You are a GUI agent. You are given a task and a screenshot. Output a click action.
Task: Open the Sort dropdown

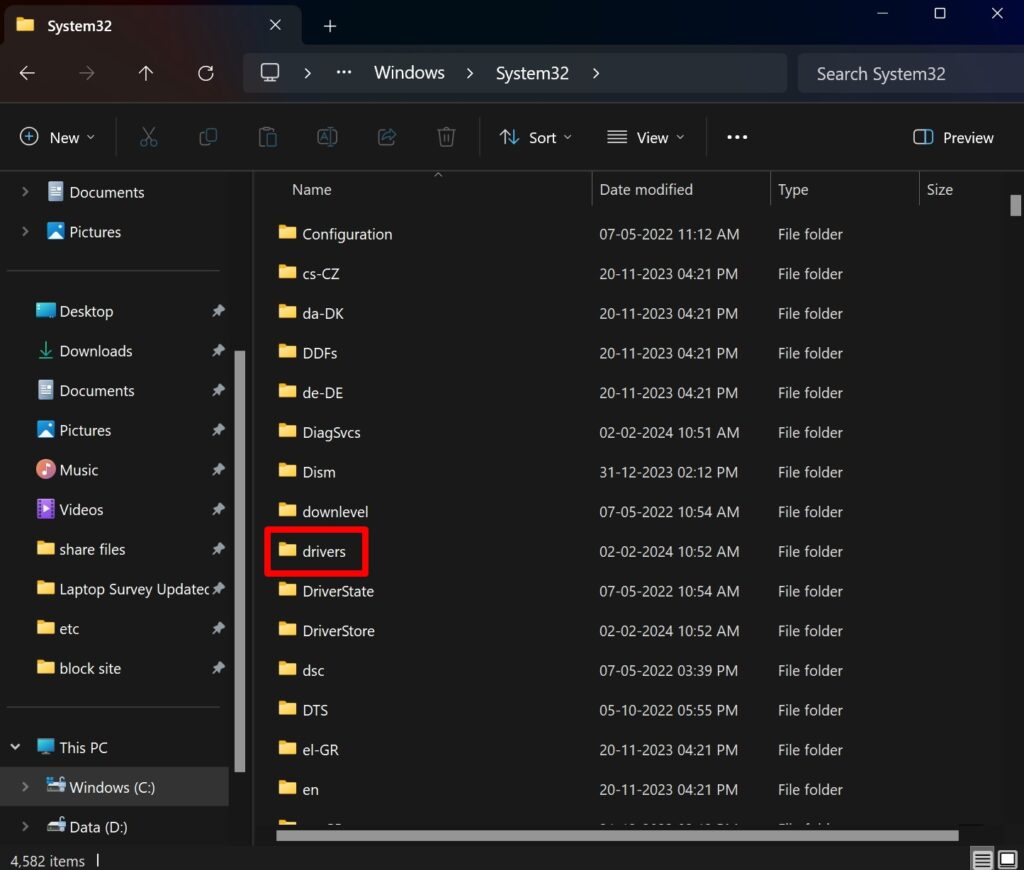tap(536, 137)
